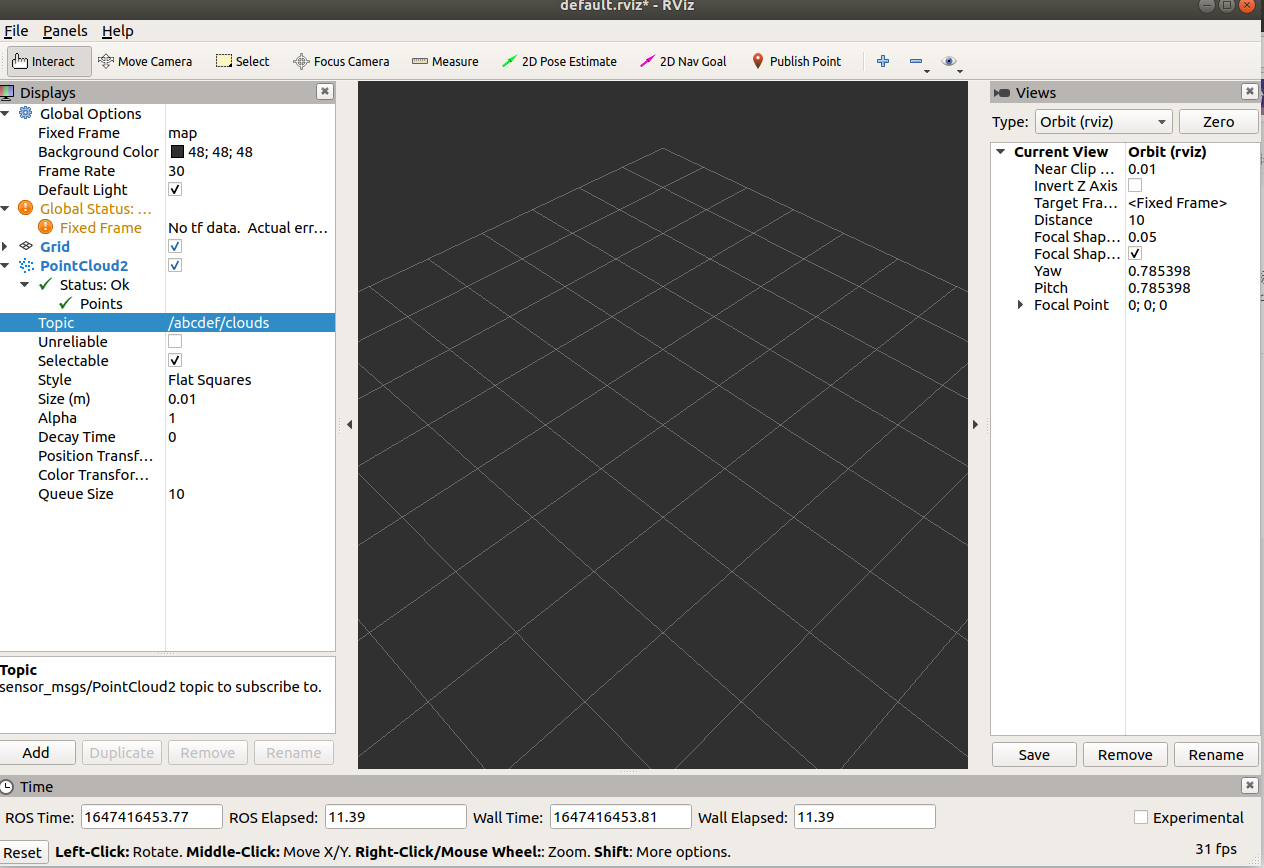The image size is (1264, 868).
Task: Open the view Type dropdown
Action: tap(1103, 122)
